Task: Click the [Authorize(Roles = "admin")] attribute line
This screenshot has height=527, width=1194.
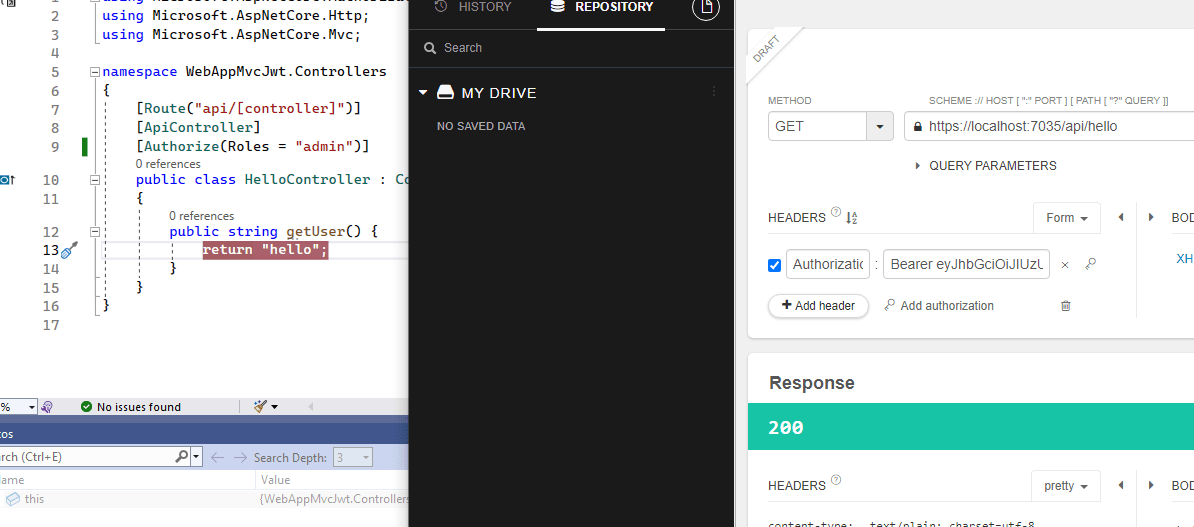Action: pos(252,145)
